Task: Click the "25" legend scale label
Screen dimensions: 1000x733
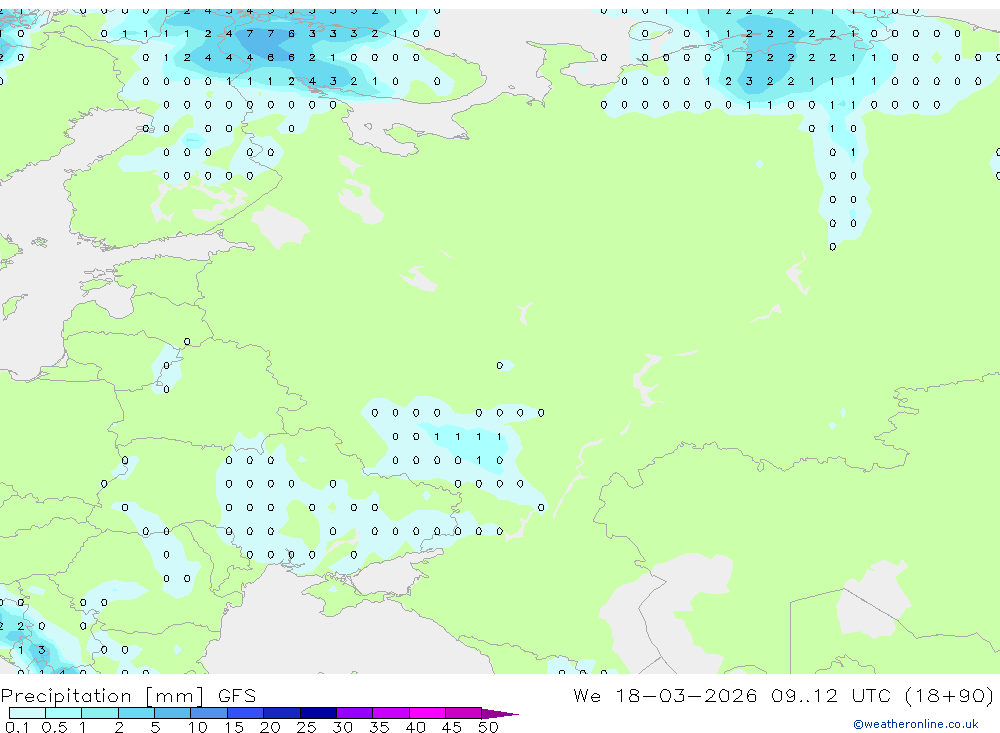Action: [306, 727]
